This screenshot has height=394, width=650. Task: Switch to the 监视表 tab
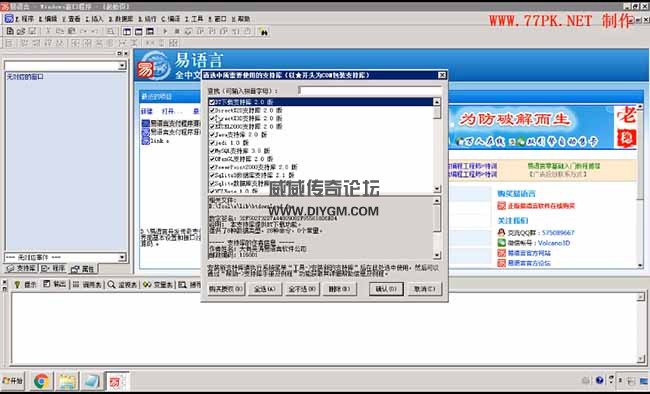[x=123, y=285]
